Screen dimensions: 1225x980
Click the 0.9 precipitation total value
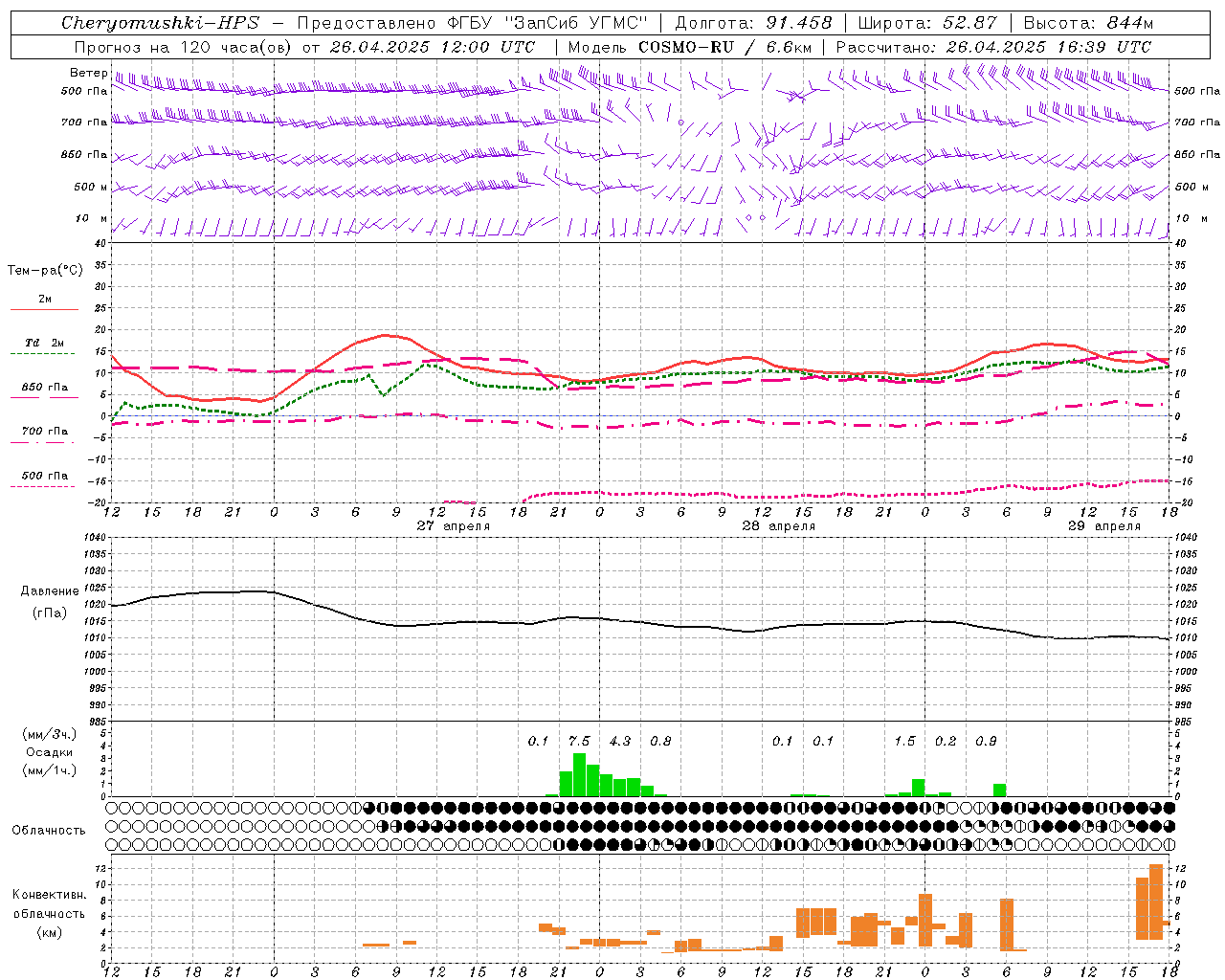(986, 741)
